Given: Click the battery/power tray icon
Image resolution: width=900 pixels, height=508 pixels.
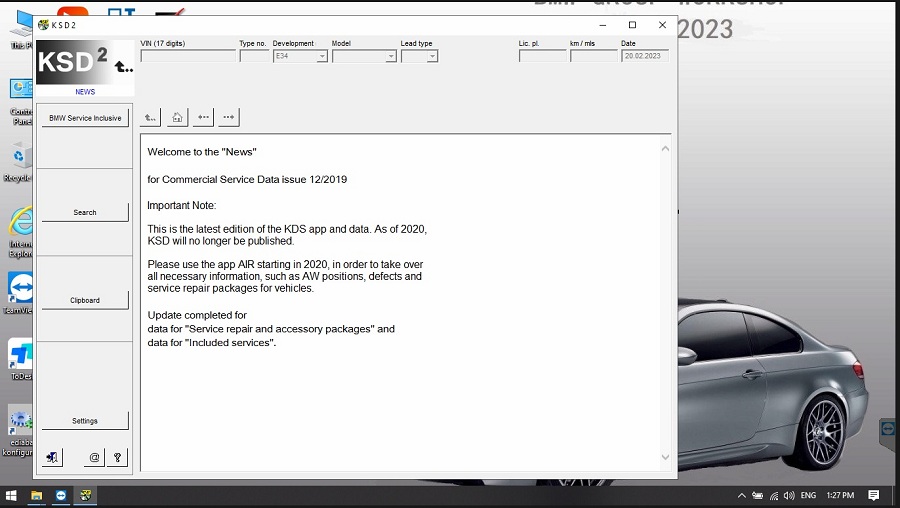Looking at the screenshot, I should [x=758, y=495].
